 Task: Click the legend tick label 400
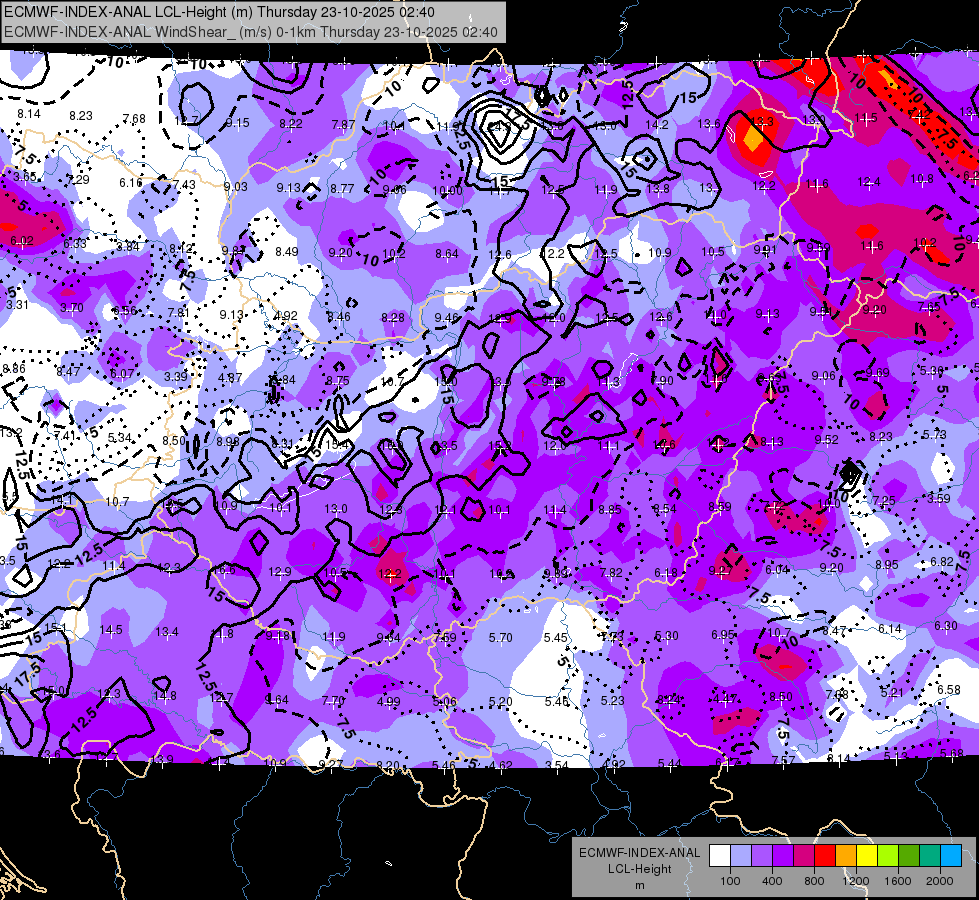pos(772,881)
